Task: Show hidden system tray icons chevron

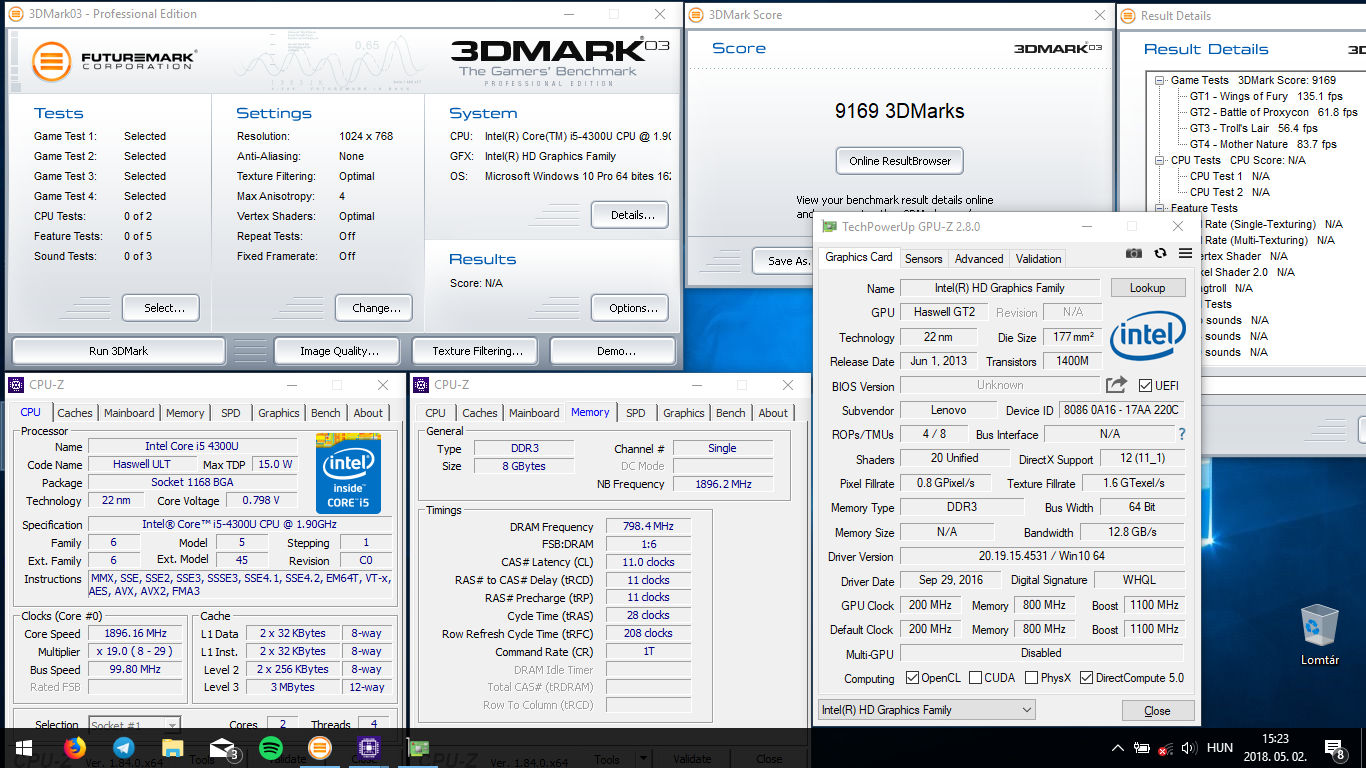Action: click(x=1118, y=748)
